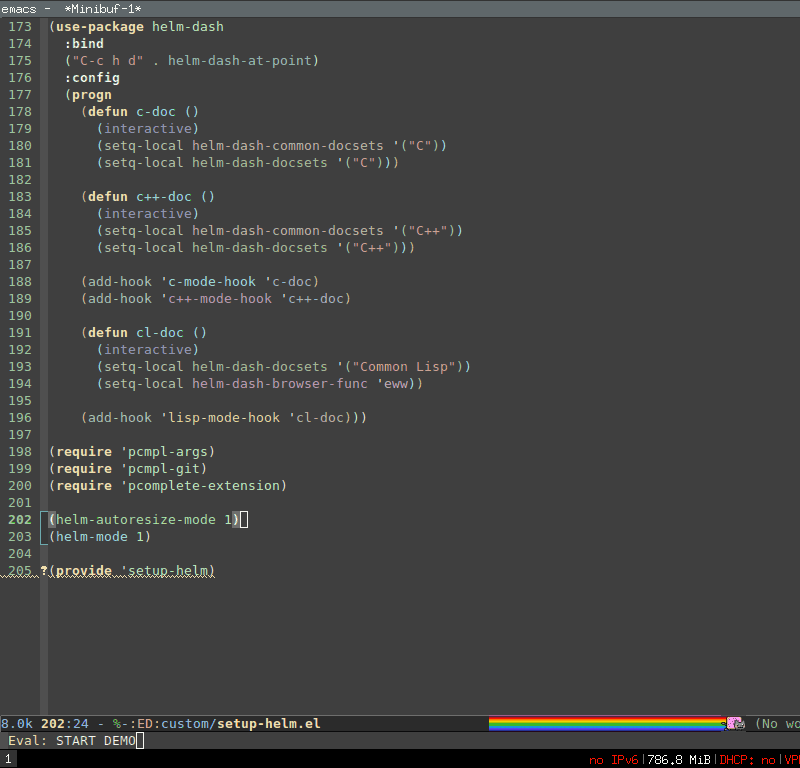Click "(provide 'setup-helm)" on line 205
The height and width of the screenshot is (768, 800).
point(132,571)
